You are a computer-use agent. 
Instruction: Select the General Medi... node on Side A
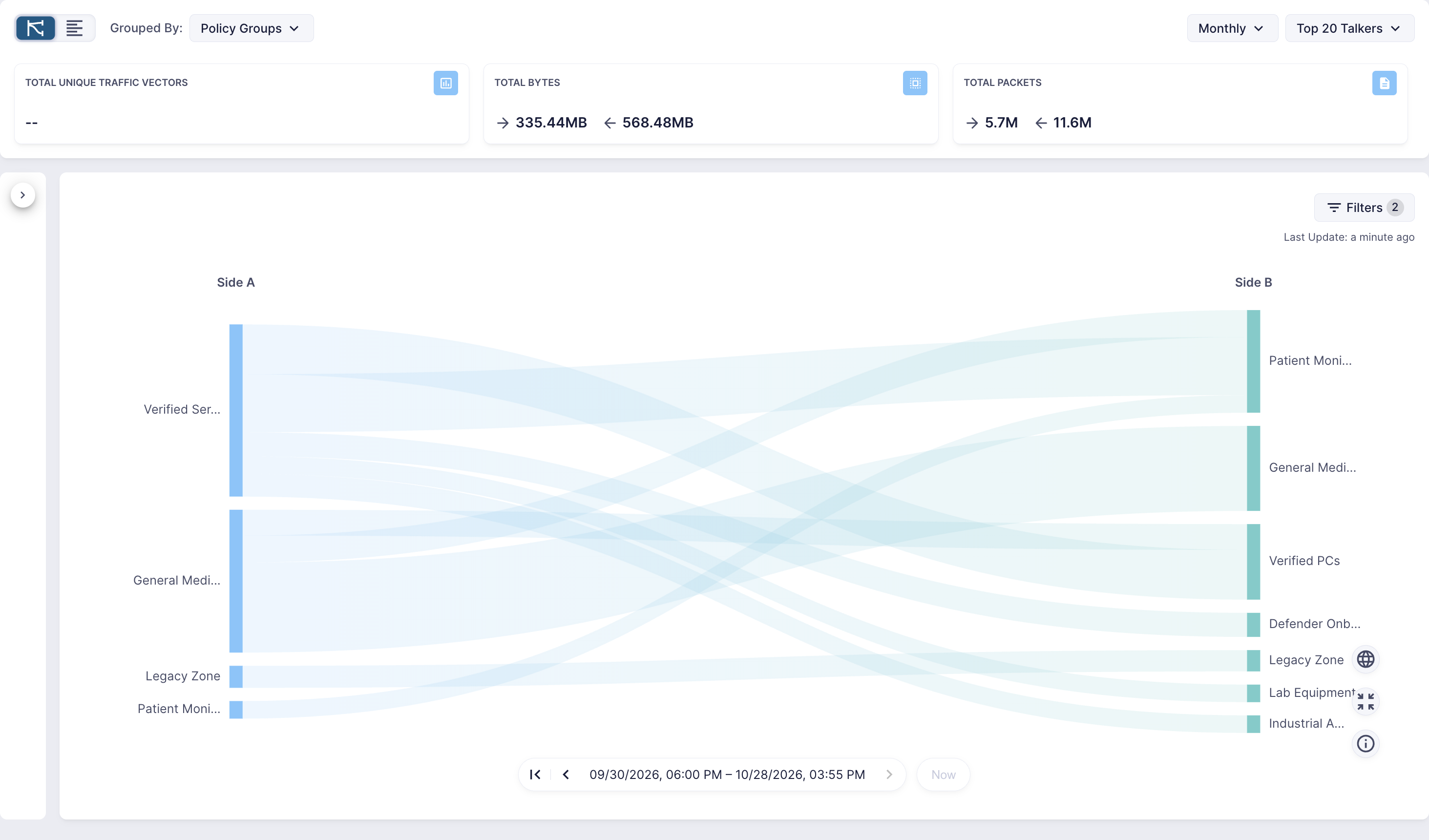pyautogui.click(x=236, y=581)
